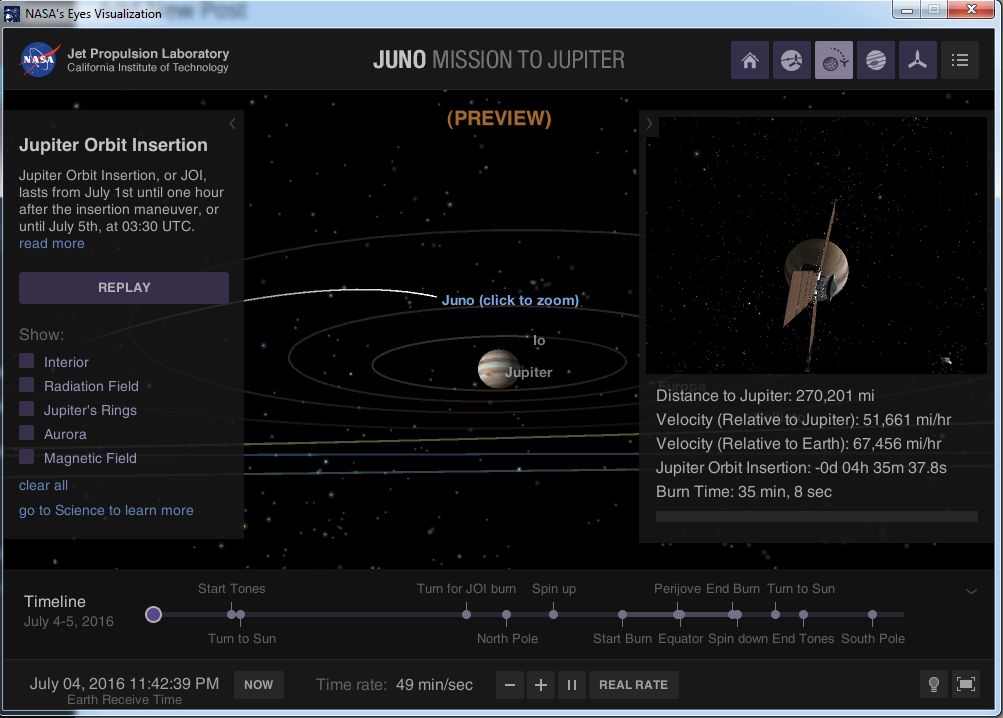This screenshot has height=718, width=1003.
Task: Pause the simulation playback
Action: [x=572, y=685]
